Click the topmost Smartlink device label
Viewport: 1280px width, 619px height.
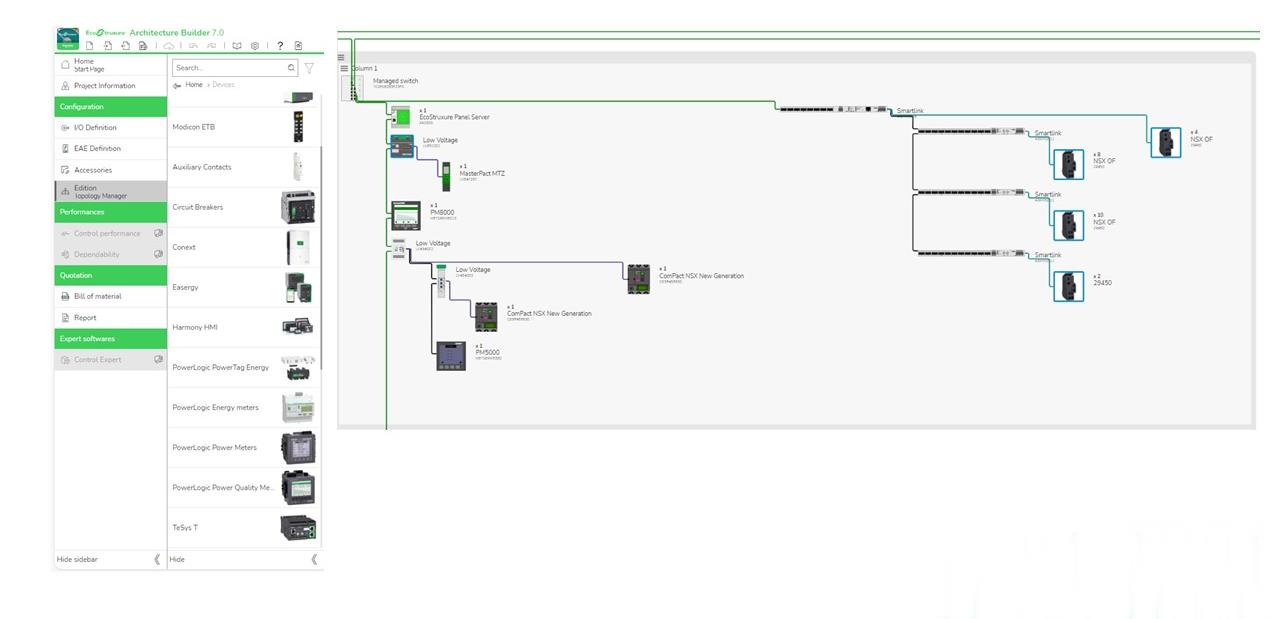tap(910, 111)
